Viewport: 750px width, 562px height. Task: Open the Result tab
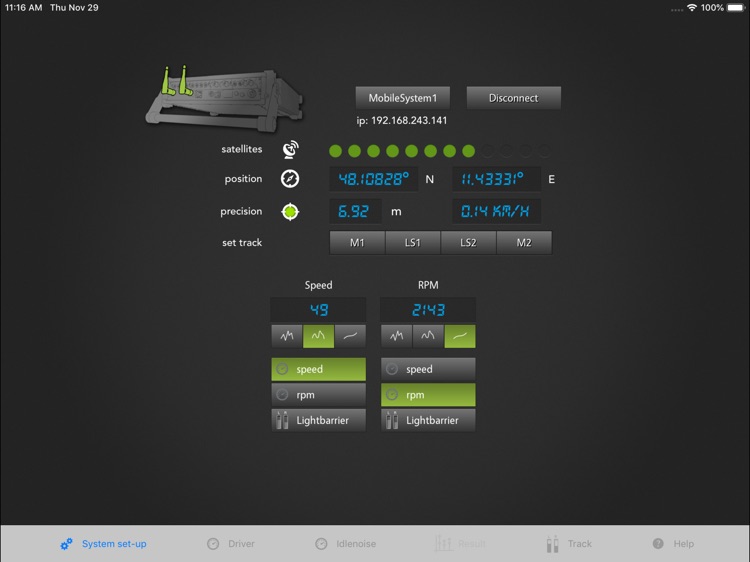click(x=460, y=544)
